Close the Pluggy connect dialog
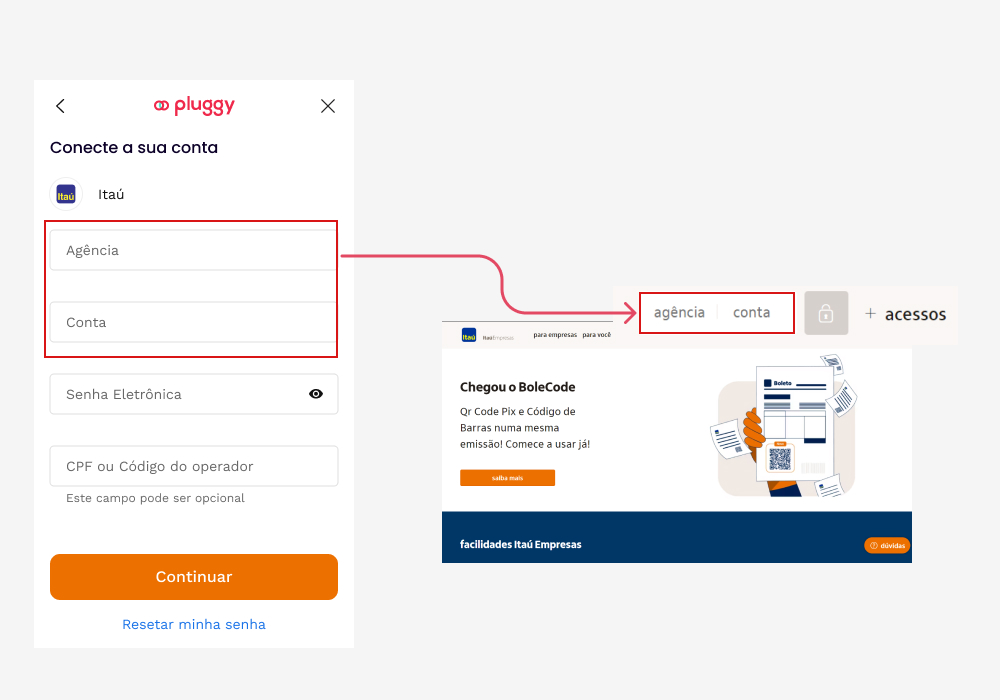 point(328,106)
